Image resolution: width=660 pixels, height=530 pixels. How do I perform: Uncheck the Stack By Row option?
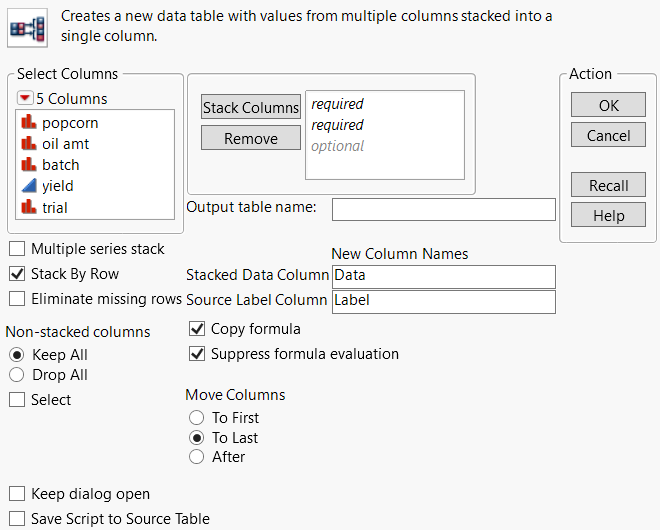pyautogui.click(x=17, y=274)
